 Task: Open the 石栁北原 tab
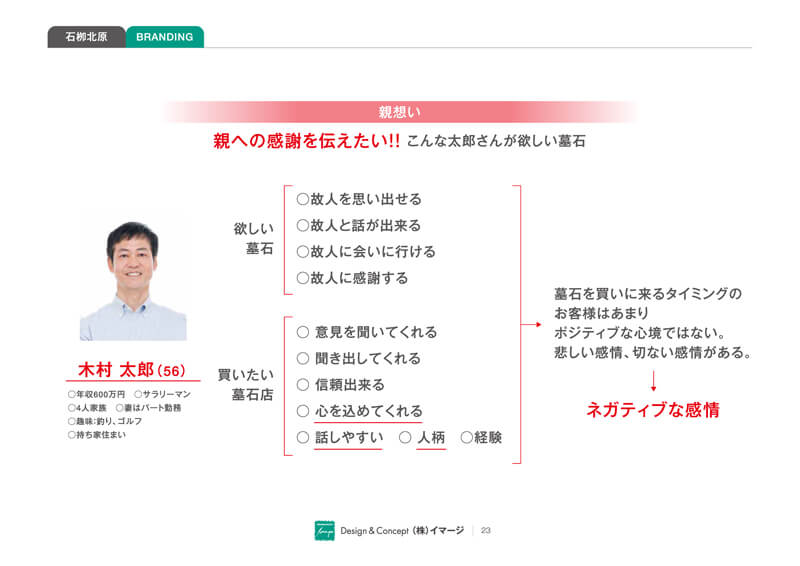click(x=86, y=37)
